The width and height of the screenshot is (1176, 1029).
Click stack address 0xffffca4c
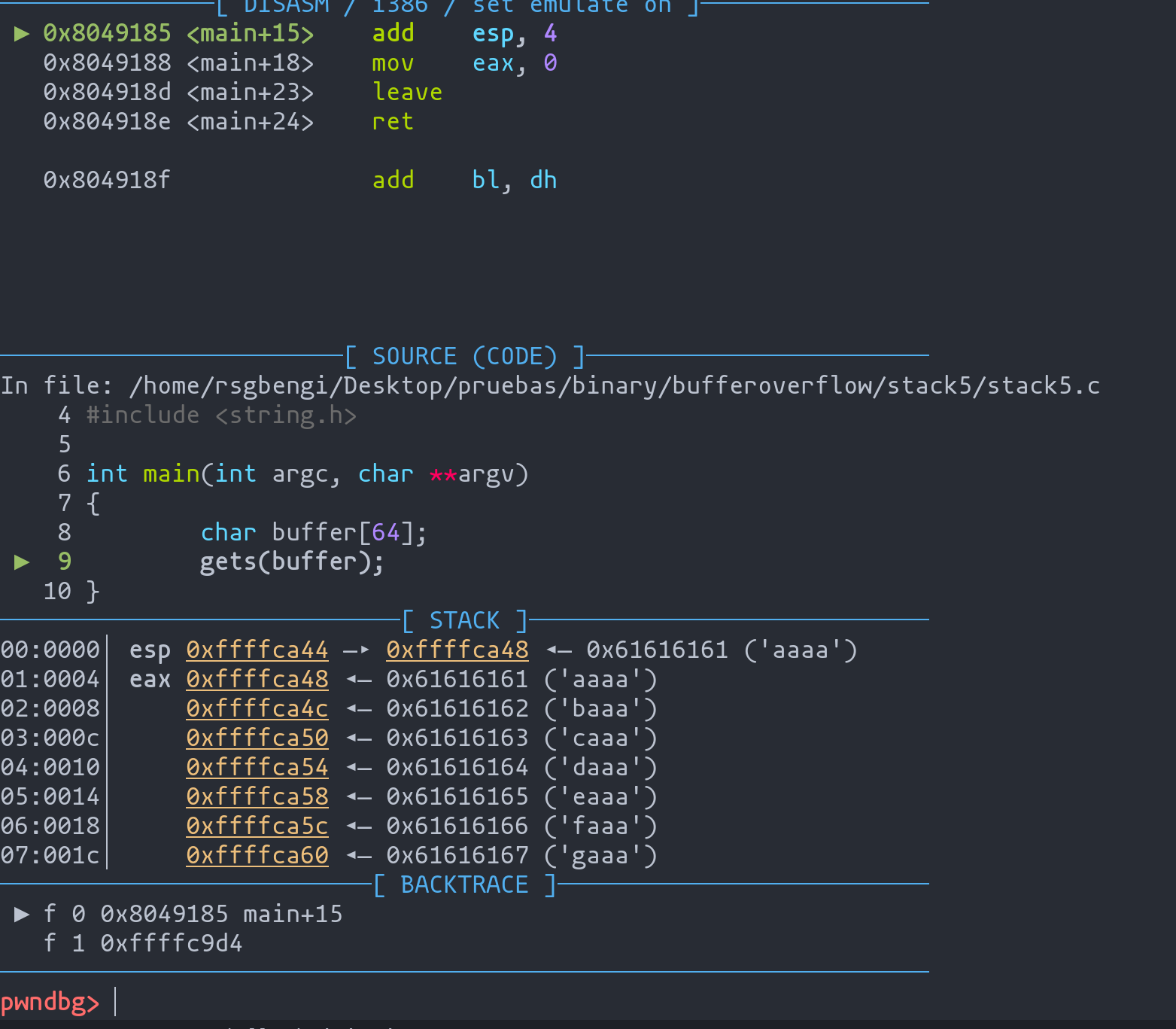click(x=257, y=708)
